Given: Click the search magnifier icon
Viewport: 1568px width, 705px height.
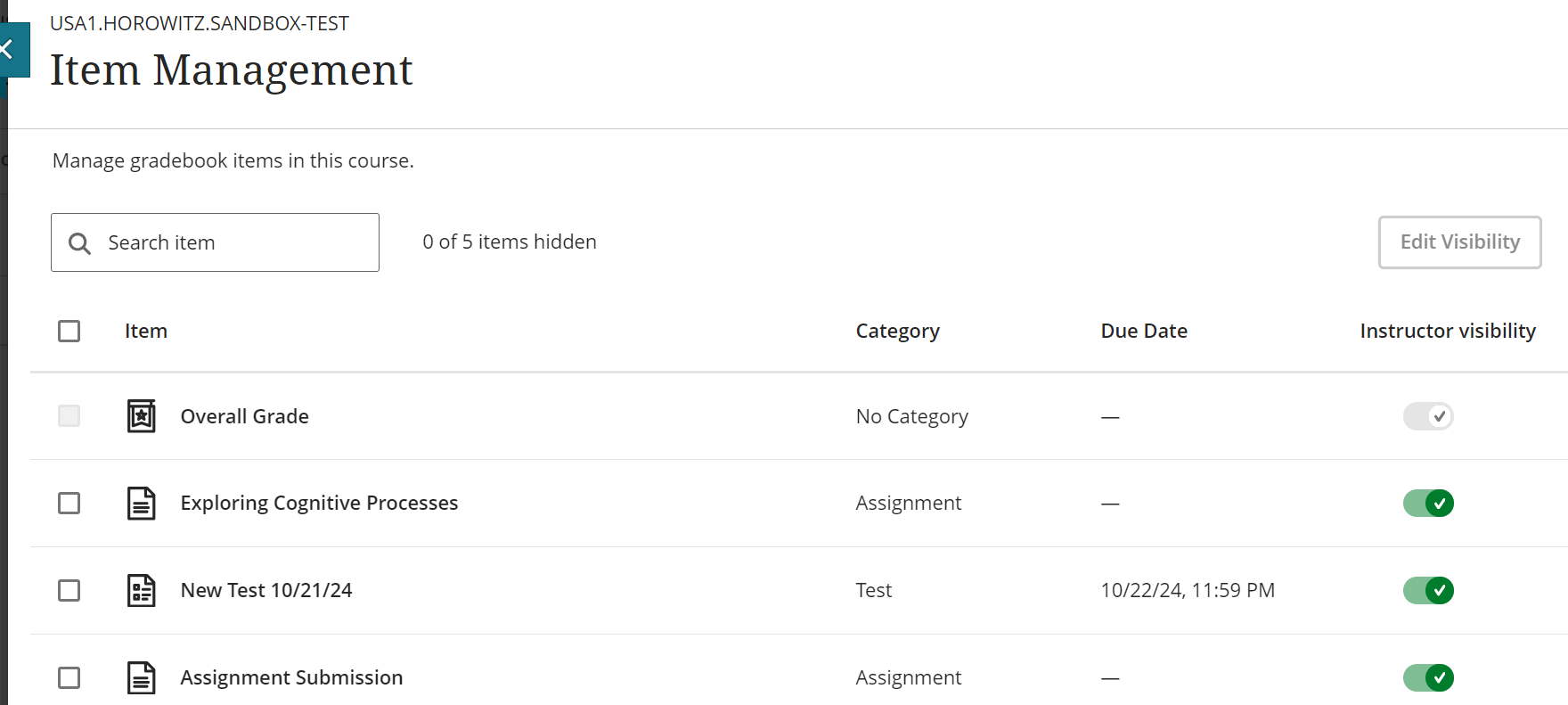Looking at the screenshot, I should [79, 243].
